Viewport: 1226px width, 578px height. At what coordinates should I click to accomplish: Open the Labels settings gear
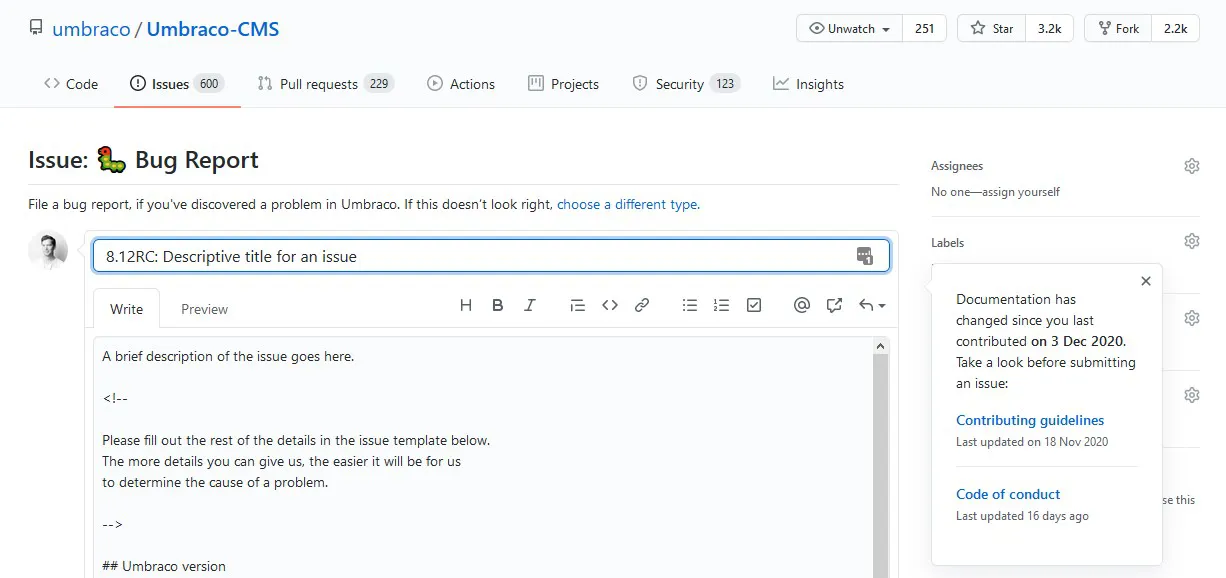click(1191, 240)
